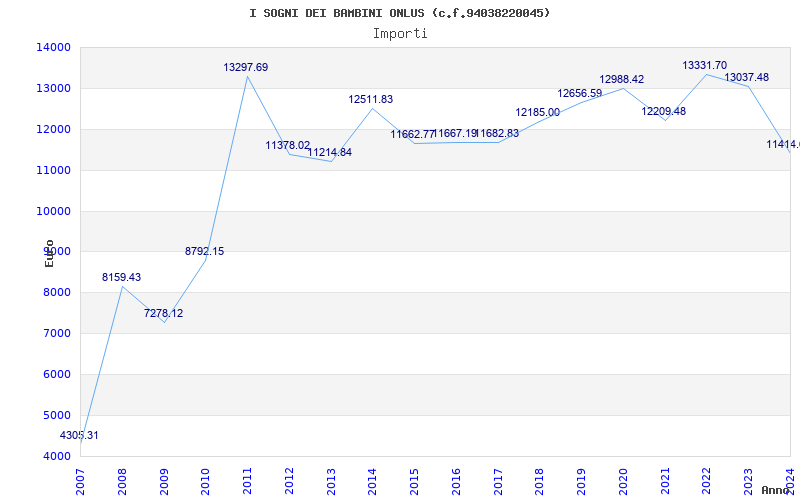Click the 8000 y-axis tick label
Image resolution: width=800 pixels, height=500 pixels.
(x=56, y=292)
